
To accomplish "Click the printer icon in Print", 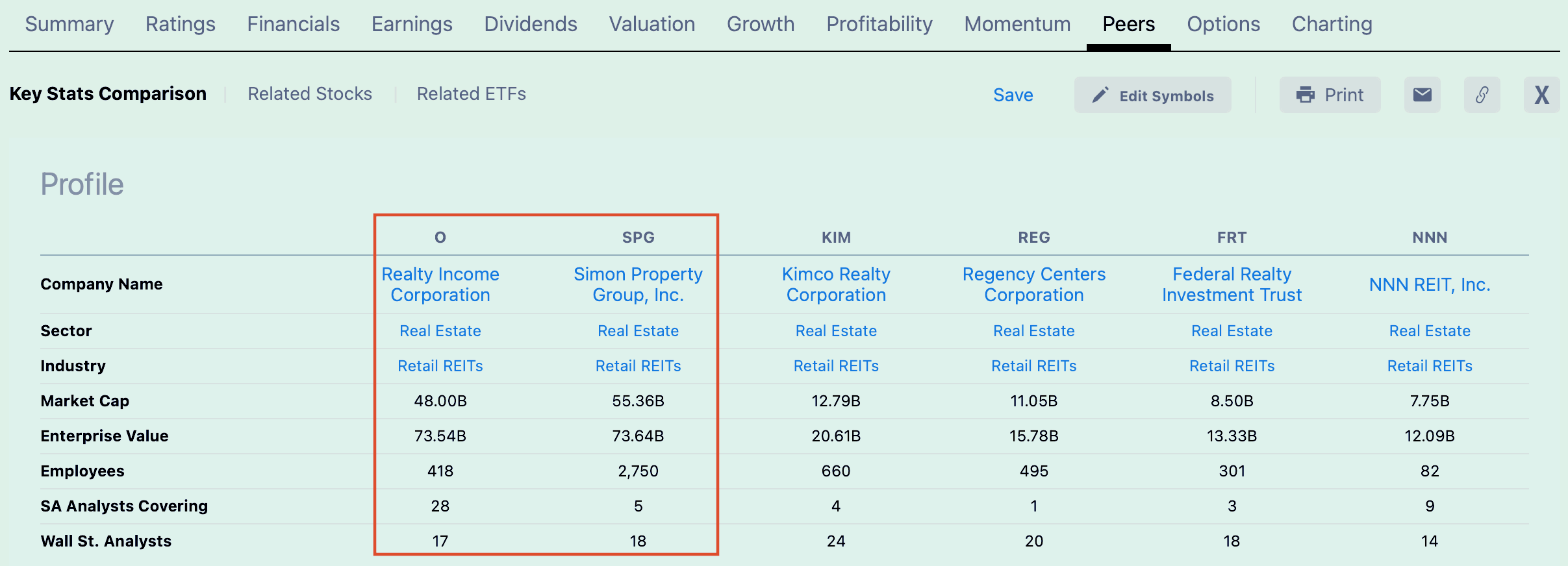I will [x=1305, y=95].
